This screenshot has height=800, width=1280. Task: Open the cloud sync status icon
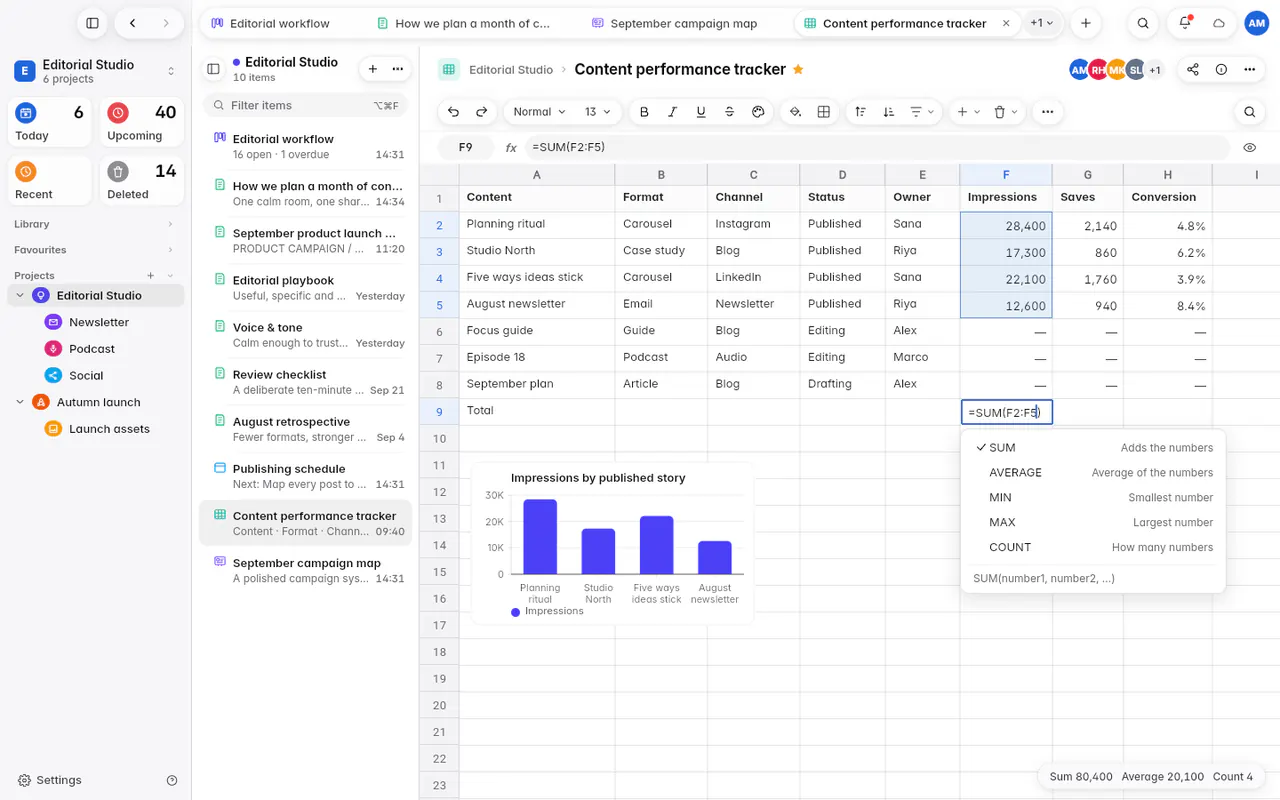point(1219,23)
